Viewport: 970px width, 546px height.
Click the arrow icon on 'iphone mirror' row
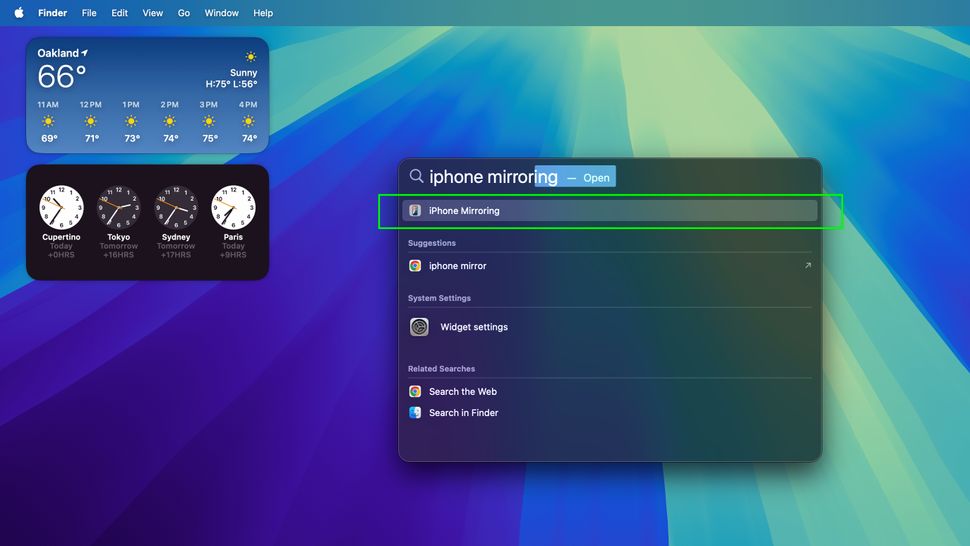(x=807, y=265)
